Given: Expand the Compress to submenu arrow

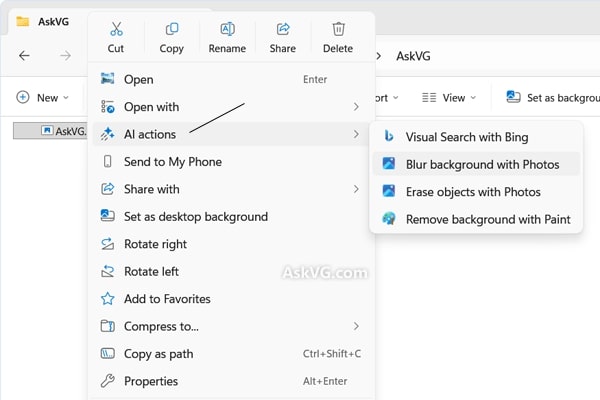Looking at the screenshot, I should [356, 326].
